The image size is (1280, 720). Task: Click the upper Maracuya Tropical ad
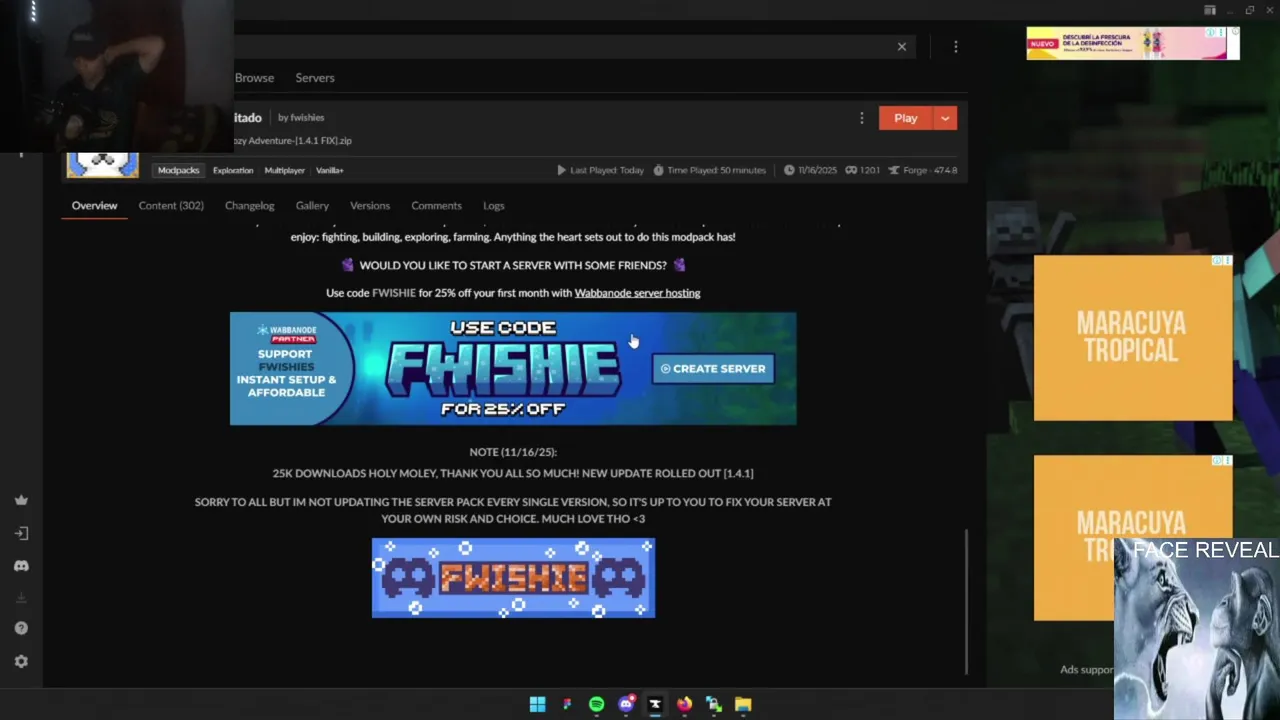[x=1133, y=337]
